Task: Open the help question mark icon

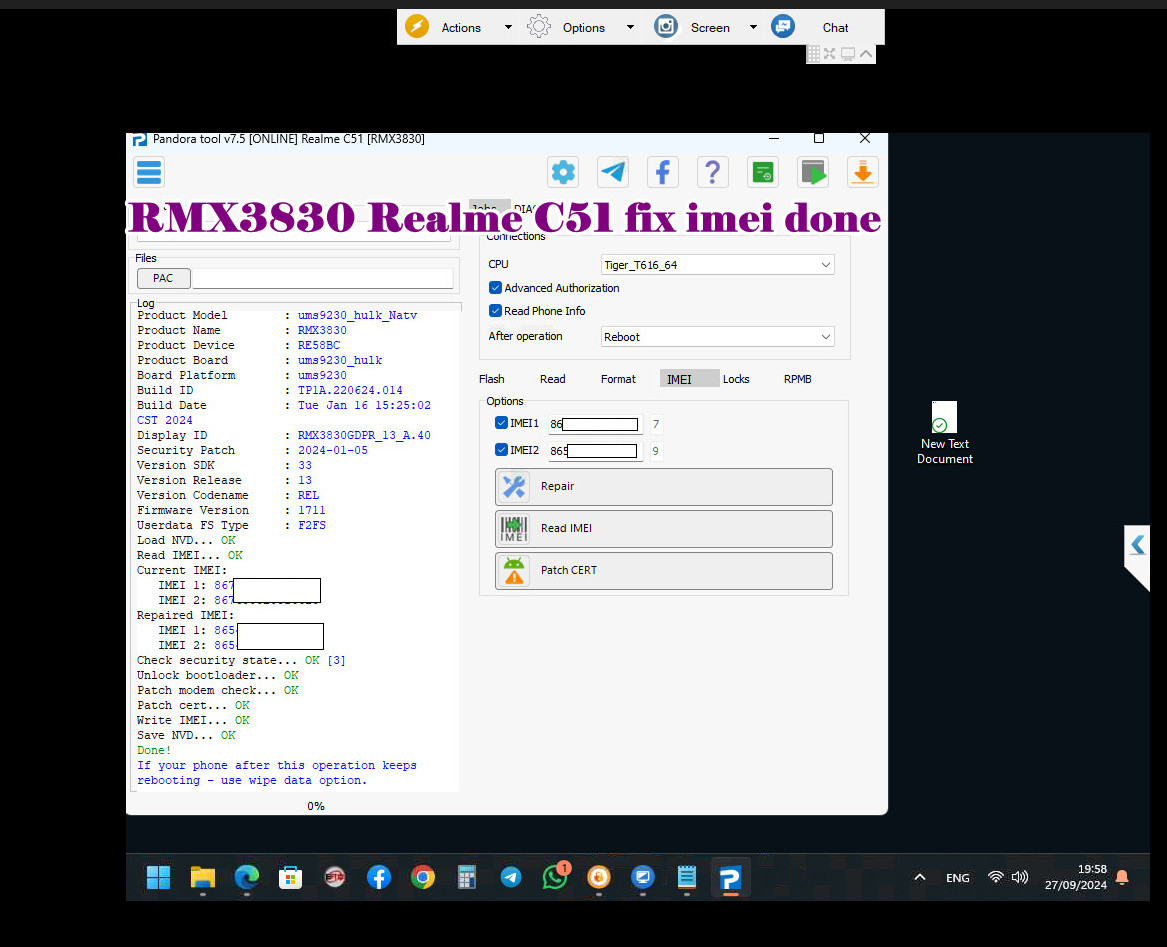Action: pyautogui.click(x=713, y=172)
